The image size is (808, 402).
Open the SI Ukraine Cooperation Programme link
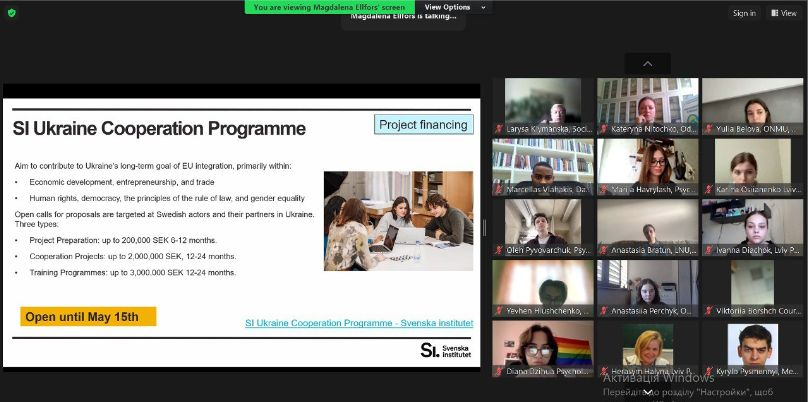[359, 323]
